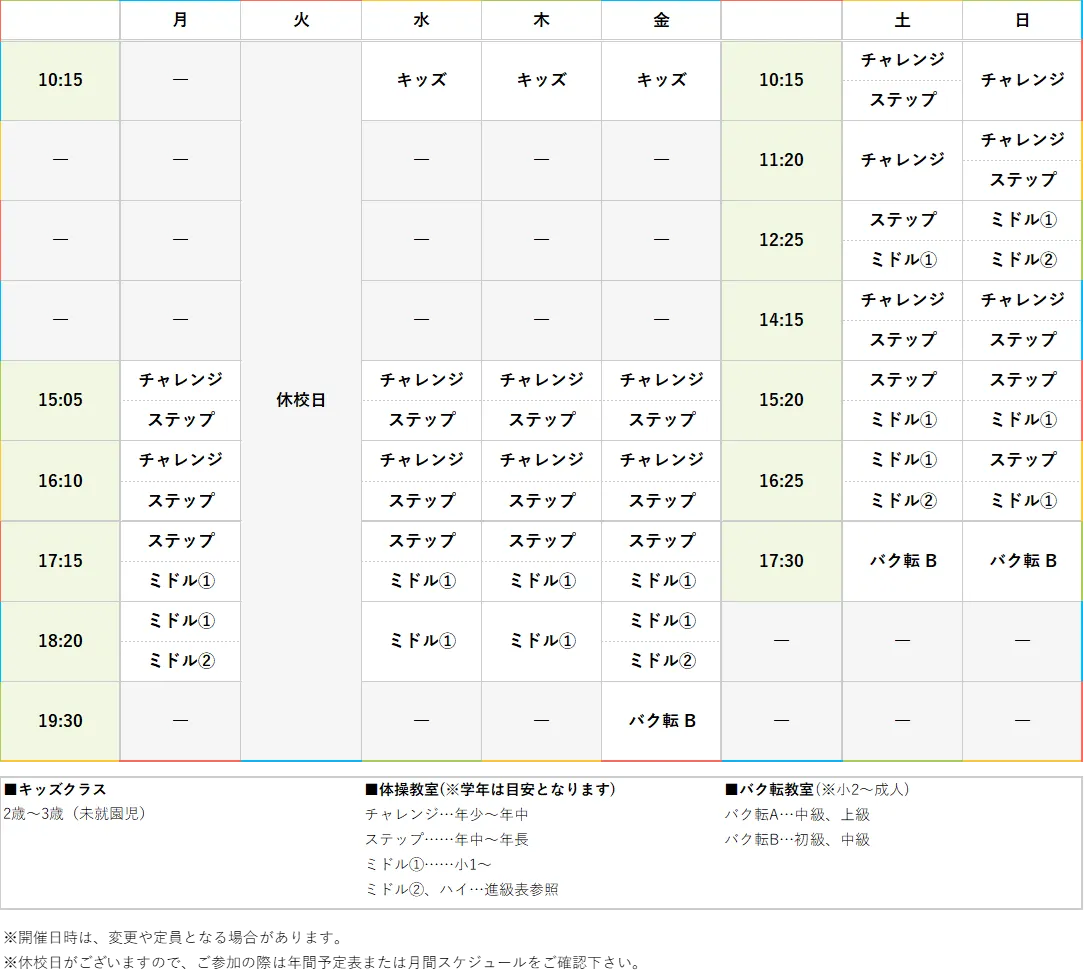The width and height of the screenshot is (1084, 977).
Task: Select the 土曜日 column header
Action: [901, 20]
